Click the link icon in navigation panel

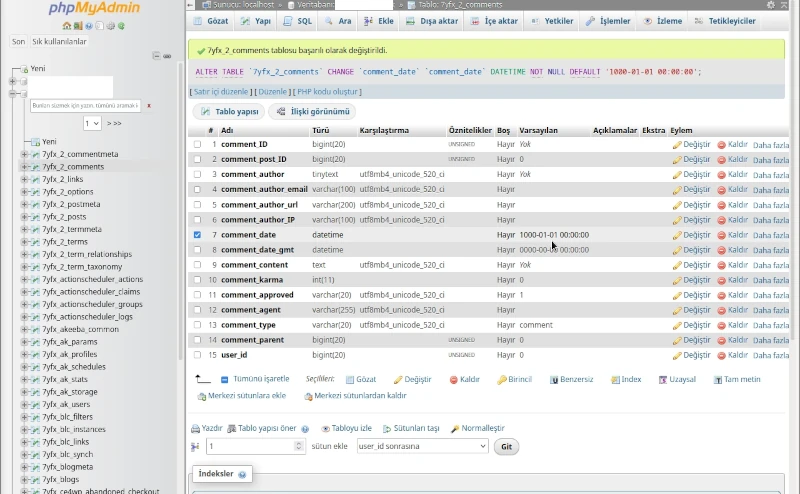tap(168, 55)
